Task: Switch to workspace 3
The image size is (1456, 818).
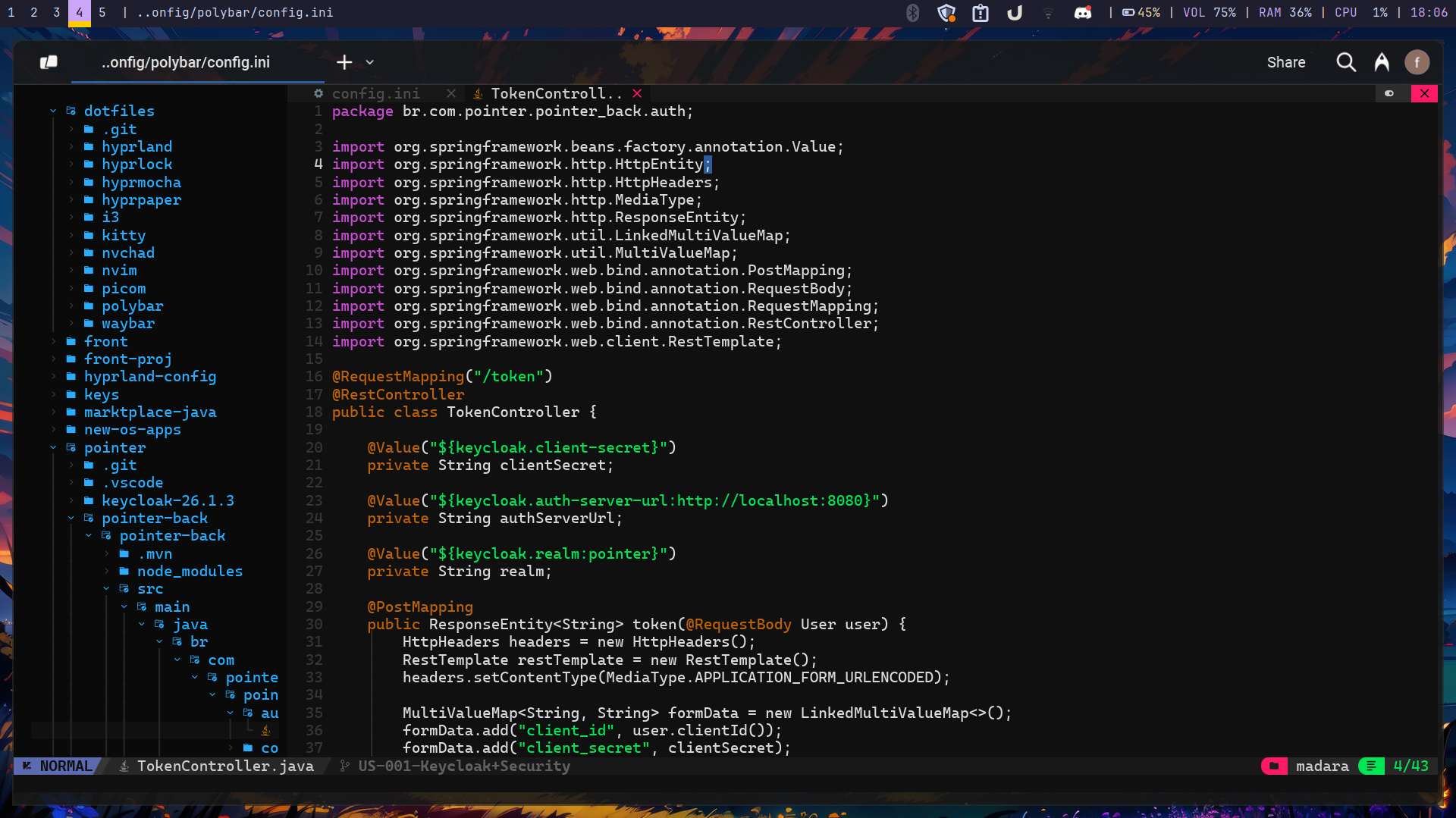Action: (57, 13)
